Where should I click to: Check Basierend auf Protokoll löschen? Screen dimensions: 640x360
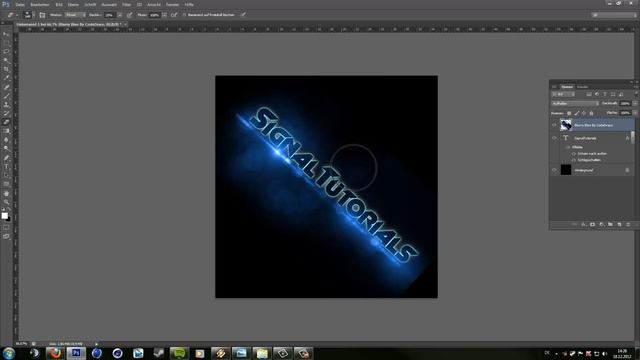pos(184,15)
